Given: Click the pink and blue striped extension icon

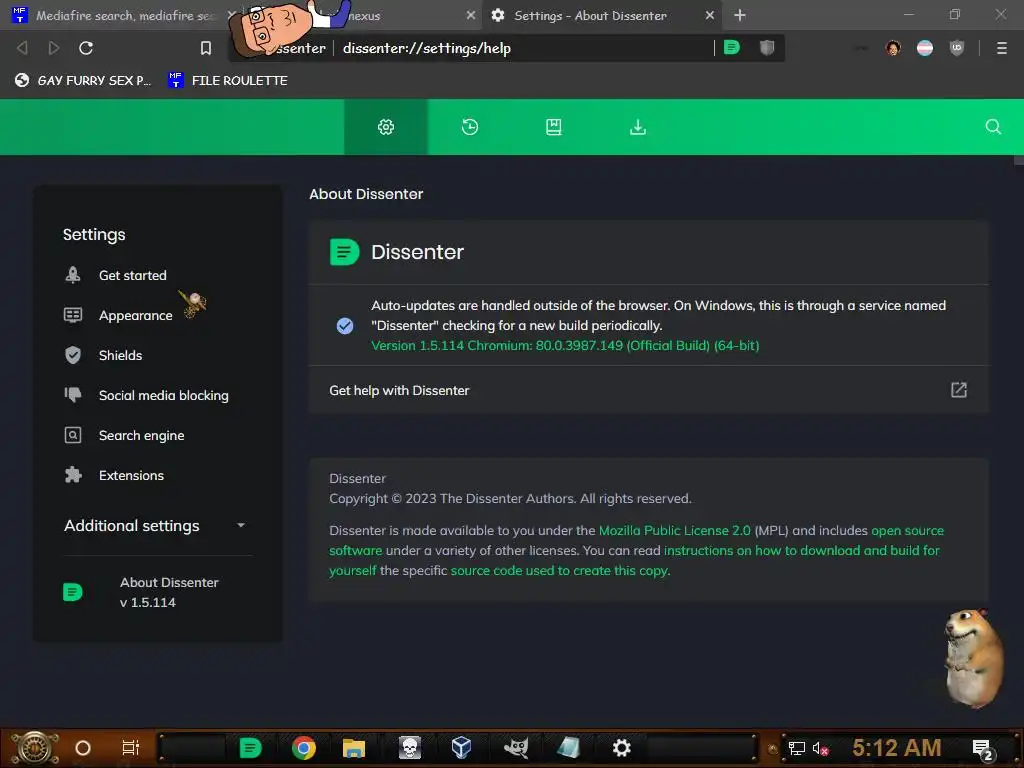Looking at the screenshot, I should 925,48.
